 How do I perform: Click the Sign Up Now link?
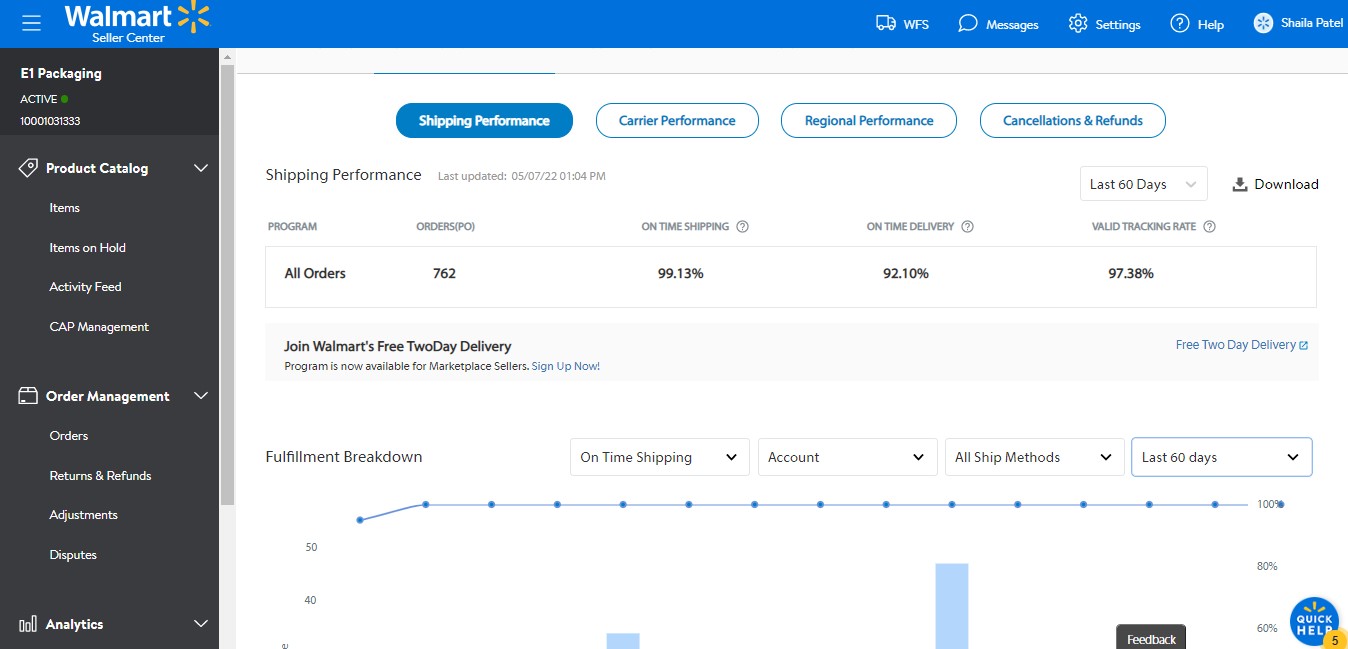tap(565, 366)
